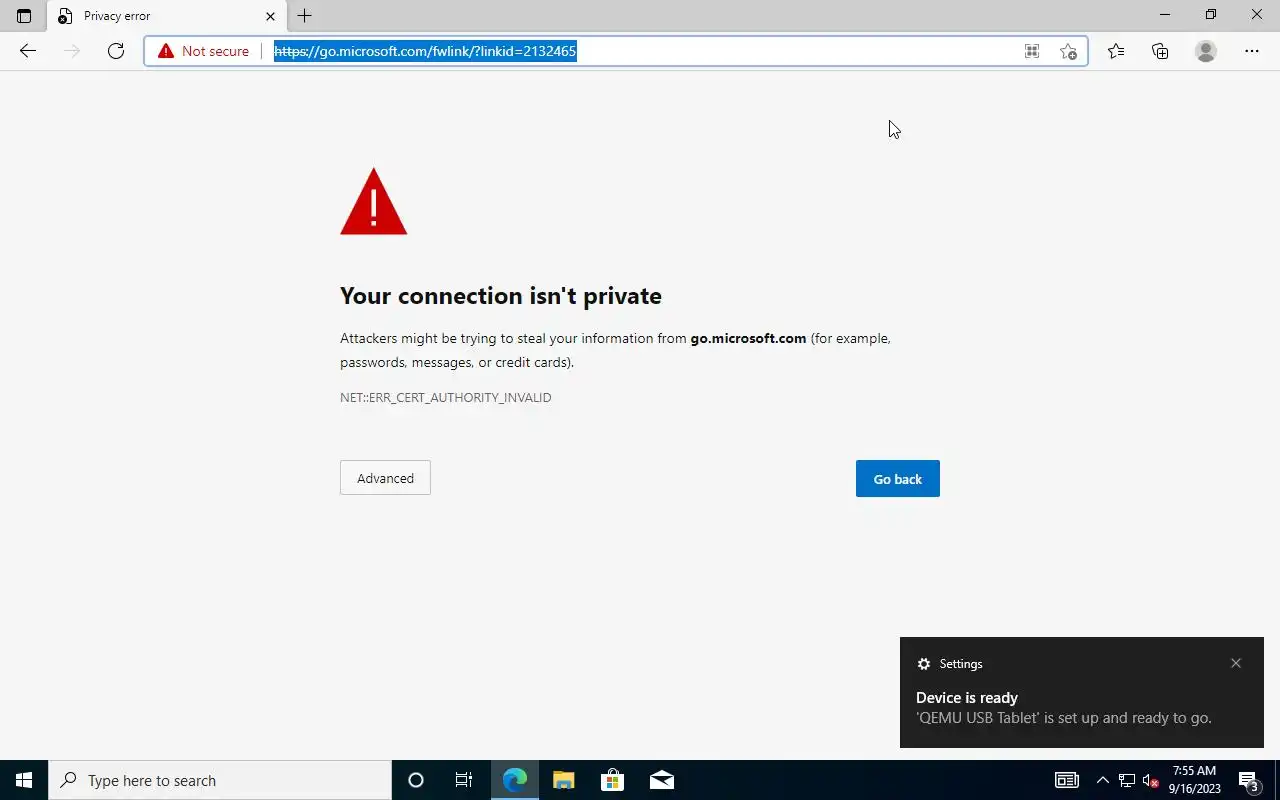Minimize the Edge browser window

pos(1164,15)
